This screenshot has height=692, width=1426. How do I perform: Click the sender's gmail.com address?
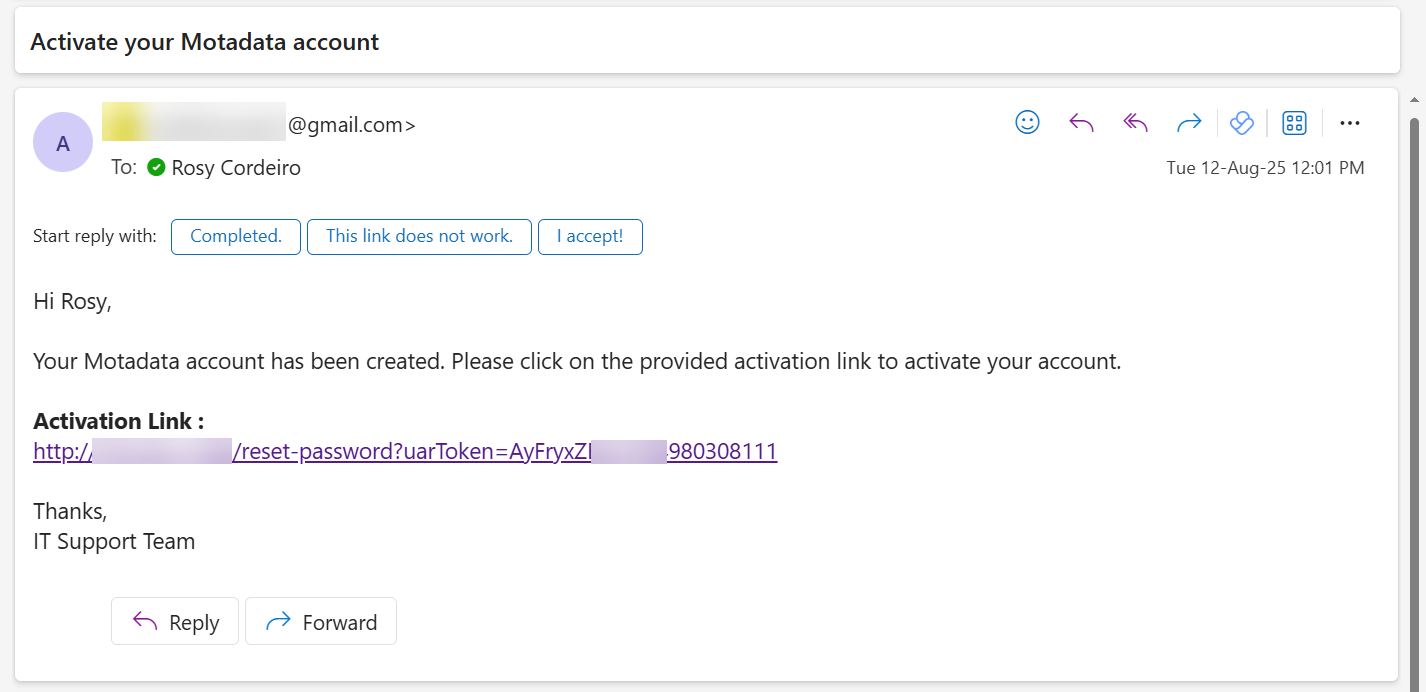(x=350, y=125)
